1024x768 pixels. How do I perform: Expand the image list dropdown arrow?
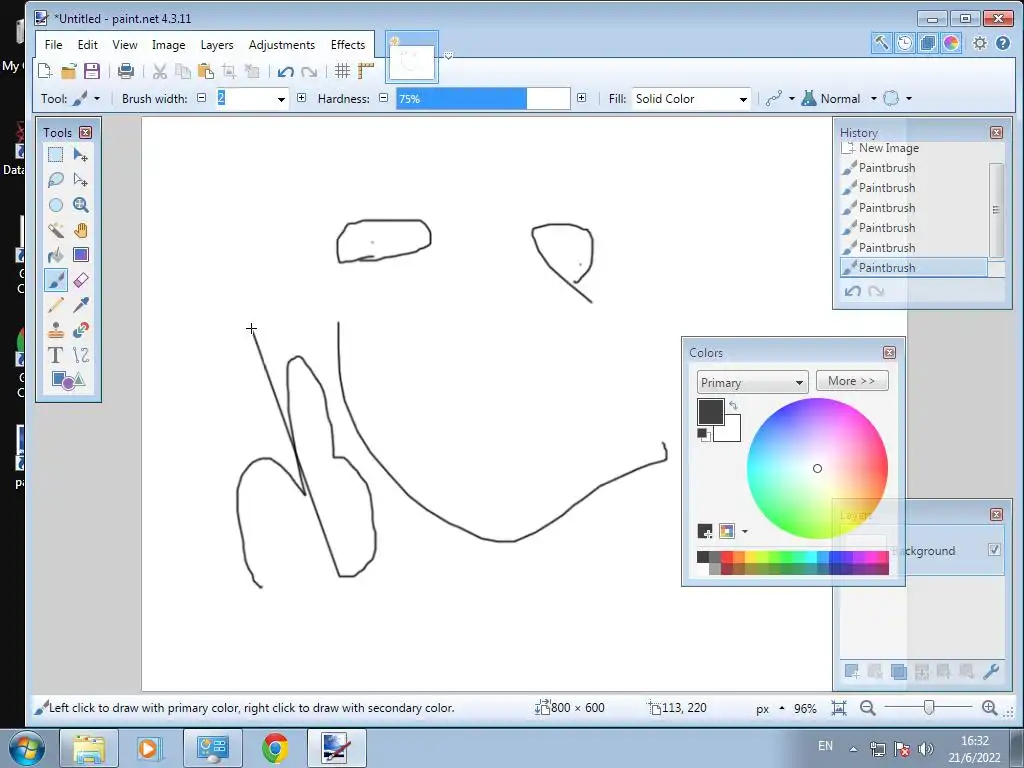click(449, 56)
